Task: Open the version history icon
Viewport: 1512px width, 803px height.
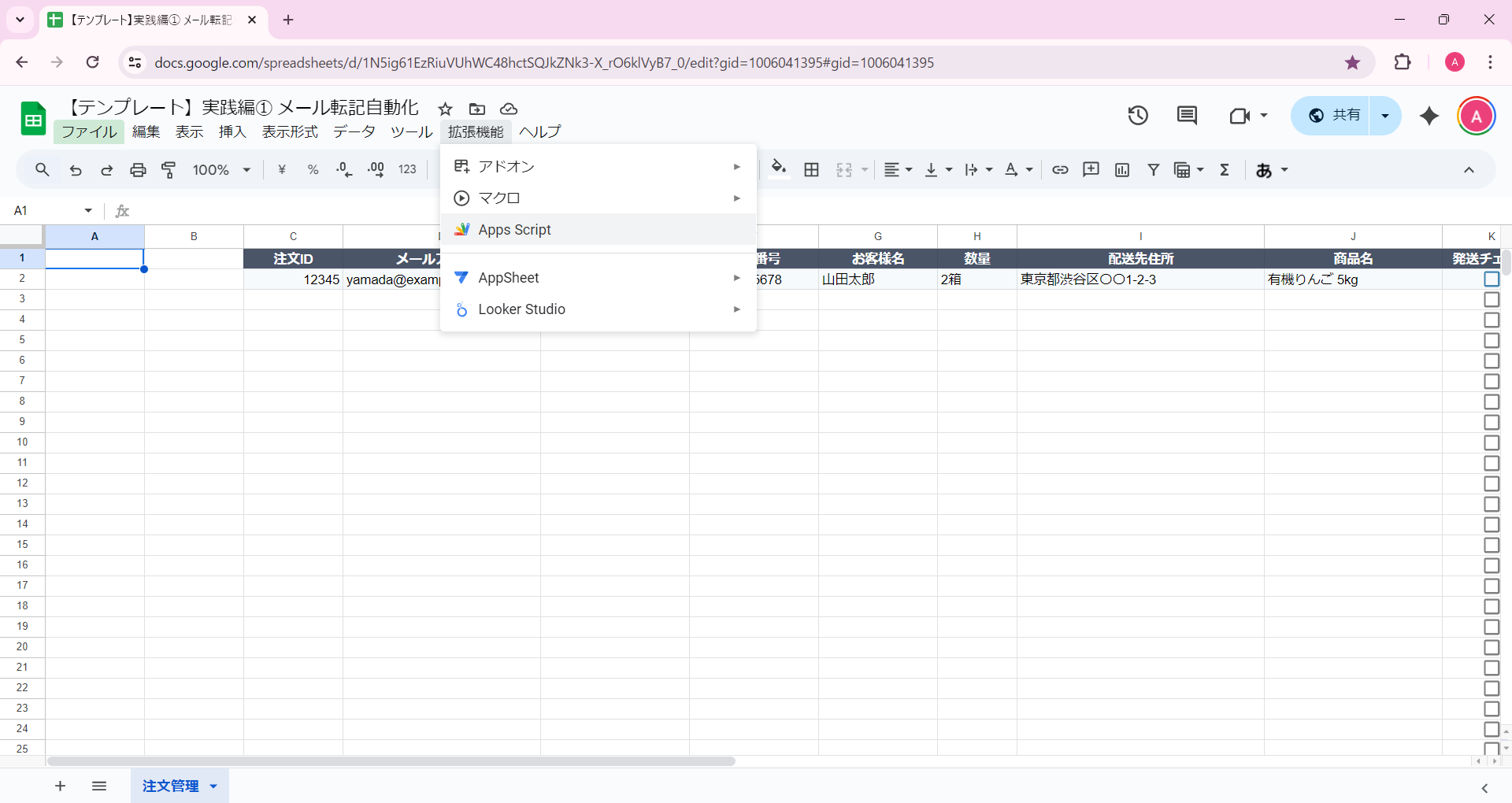Action: (x=1139, y=115)
